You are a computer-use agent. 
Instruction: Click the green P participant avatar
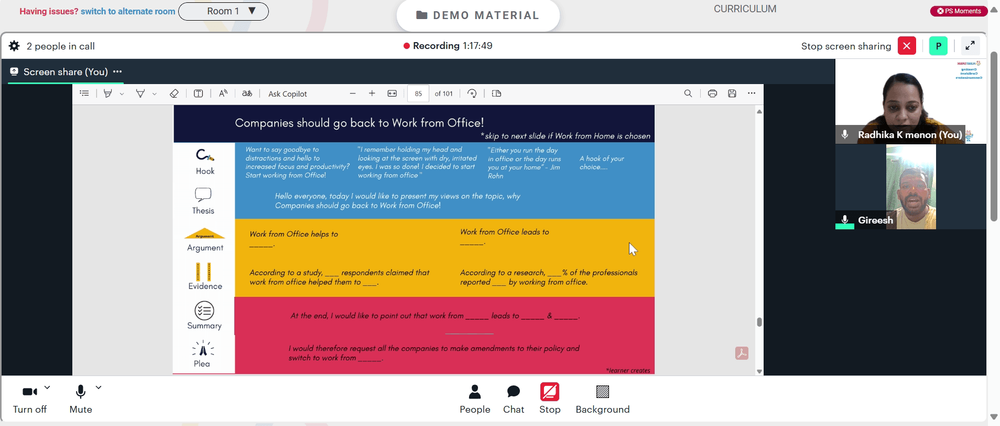[938, 46]
